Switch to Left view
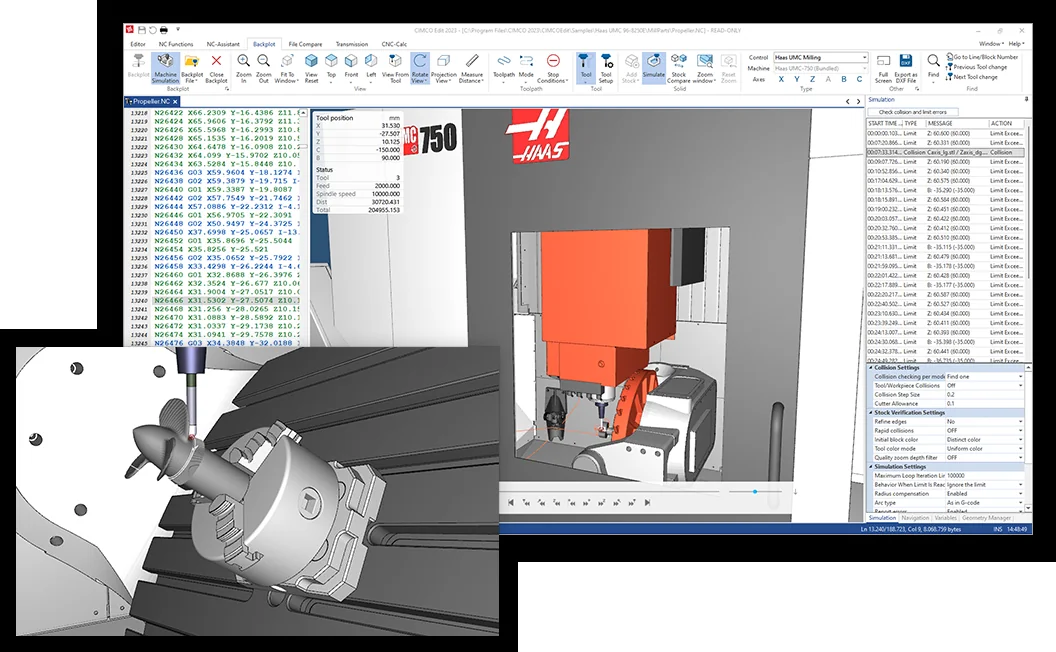 (371, 69)
